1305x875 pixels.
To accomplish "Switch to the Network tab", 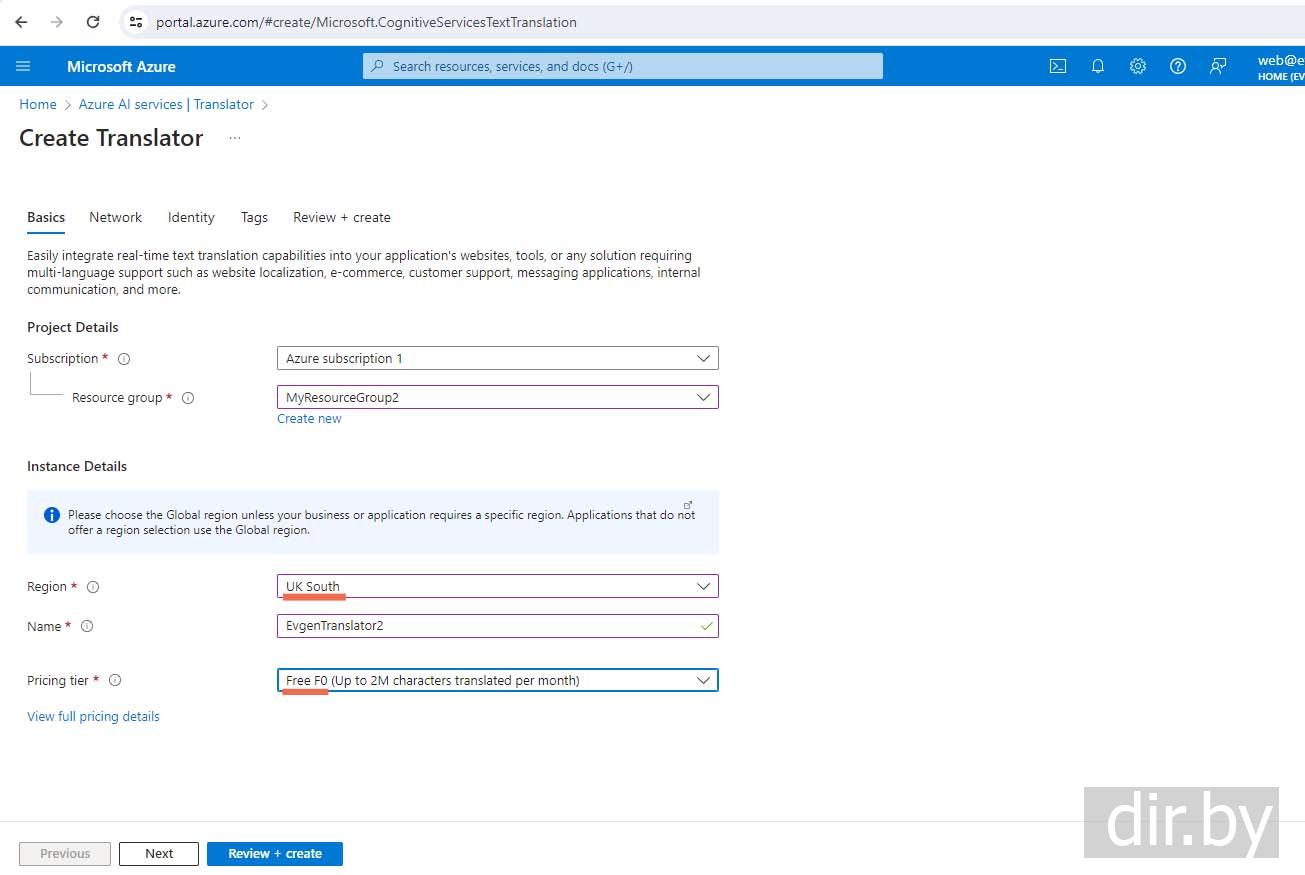I will (115, 217).
